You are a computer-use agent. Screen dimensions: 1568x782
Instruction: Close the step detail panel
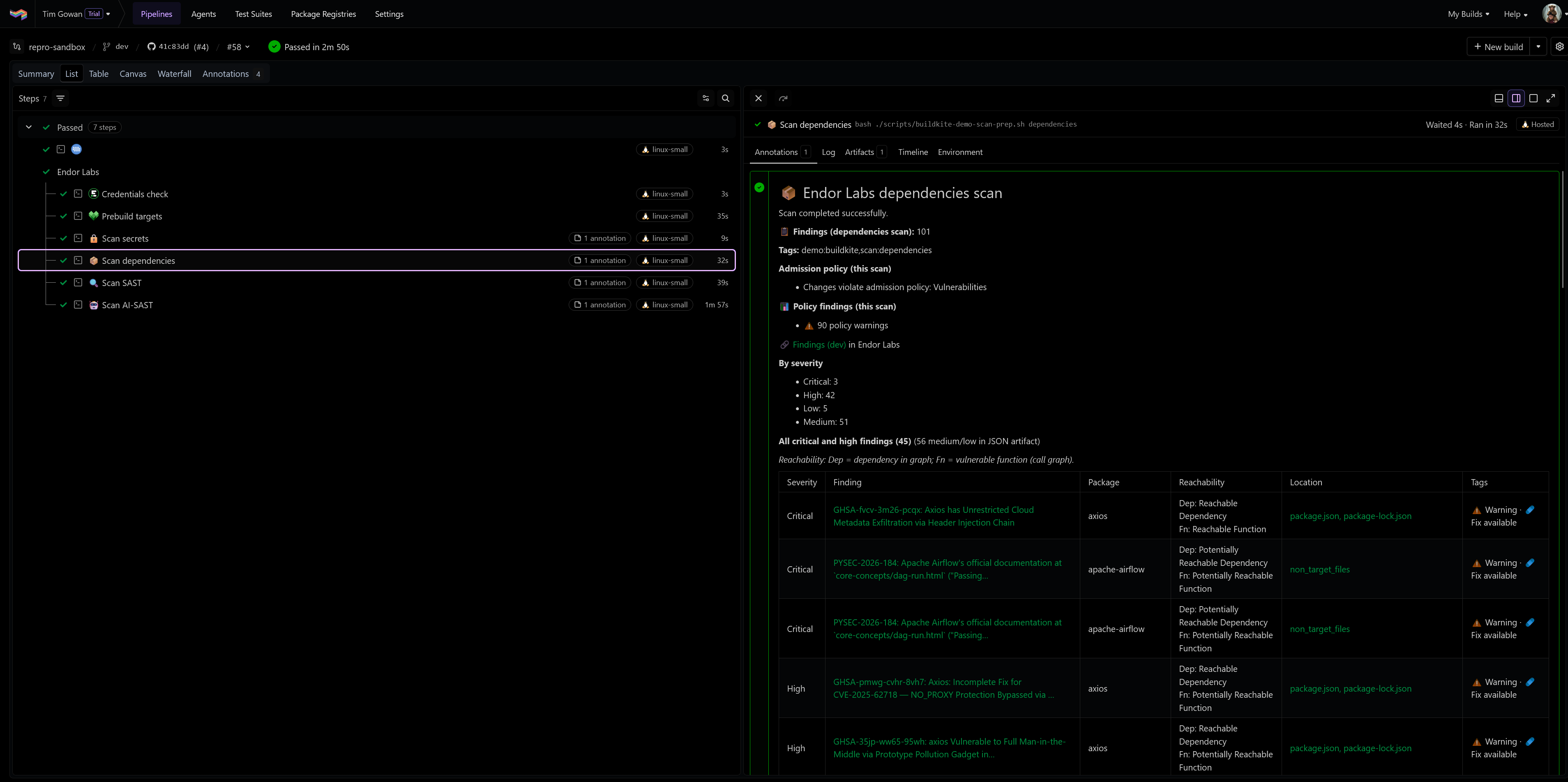point(759,98)
